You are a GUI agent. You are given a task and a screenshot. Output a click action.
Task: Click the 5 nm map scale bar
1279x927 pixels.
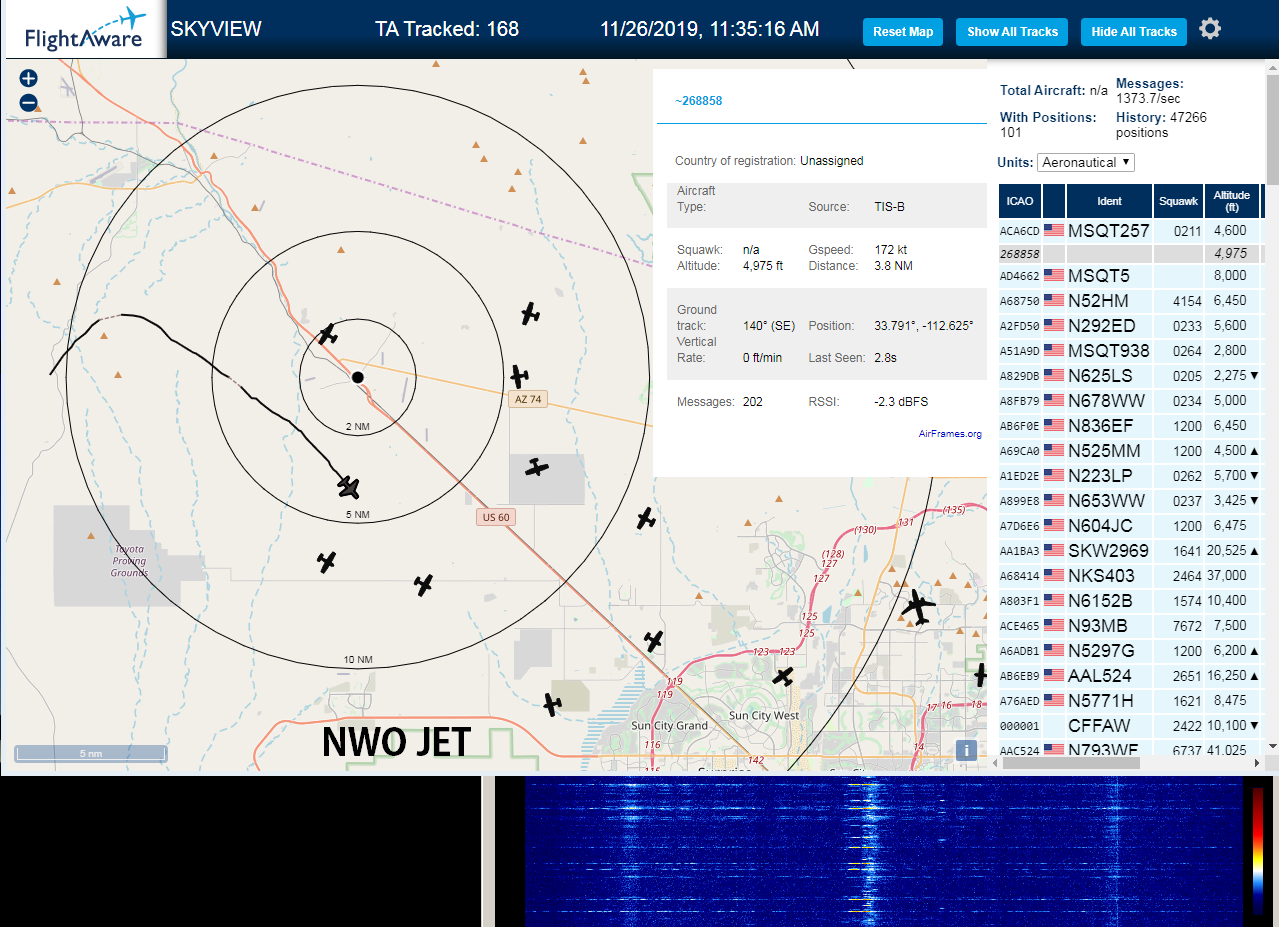pos(90,754)
